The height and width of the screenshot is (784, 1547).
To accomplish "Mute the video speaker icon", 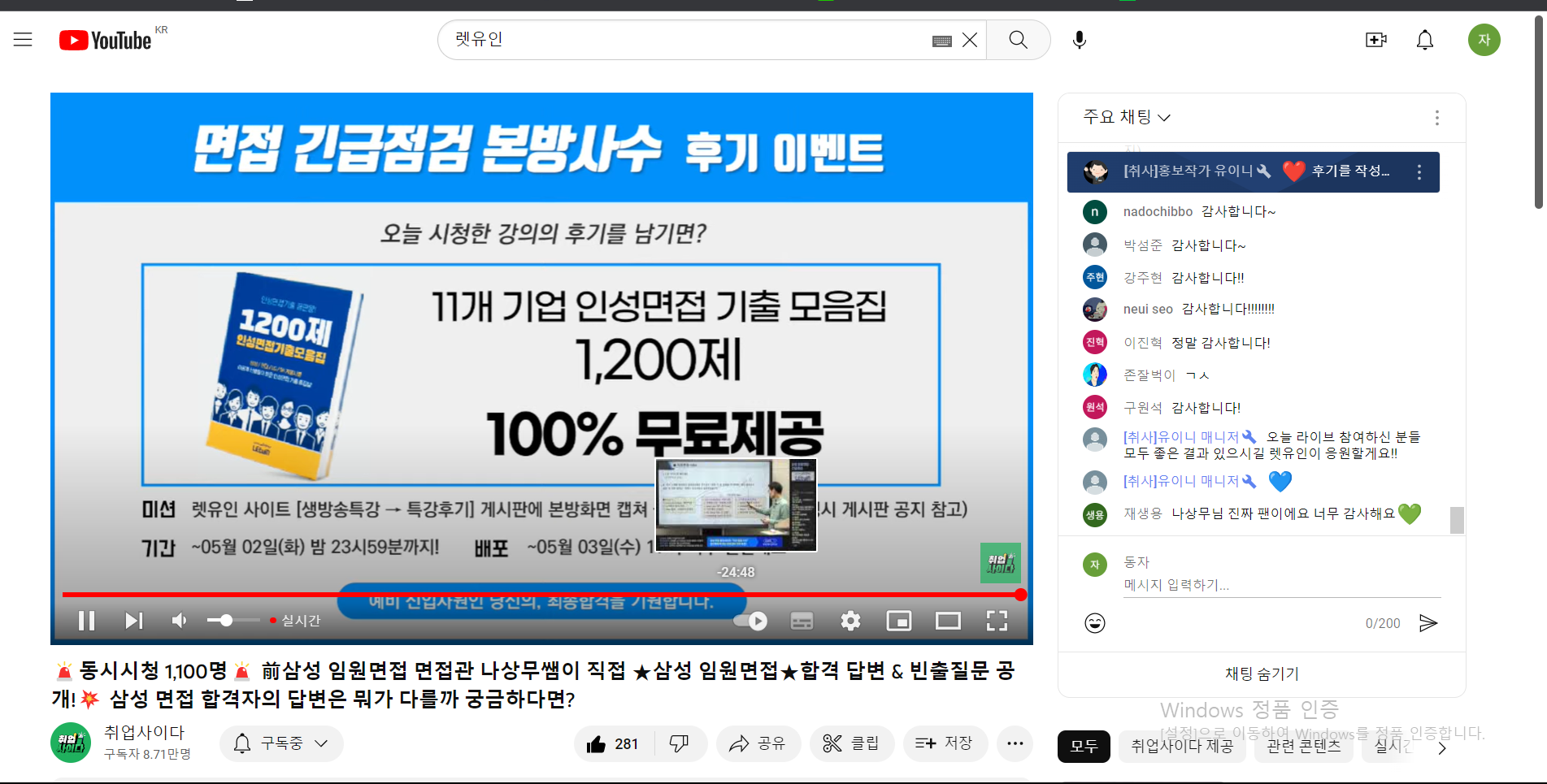I will pos(180,621).
